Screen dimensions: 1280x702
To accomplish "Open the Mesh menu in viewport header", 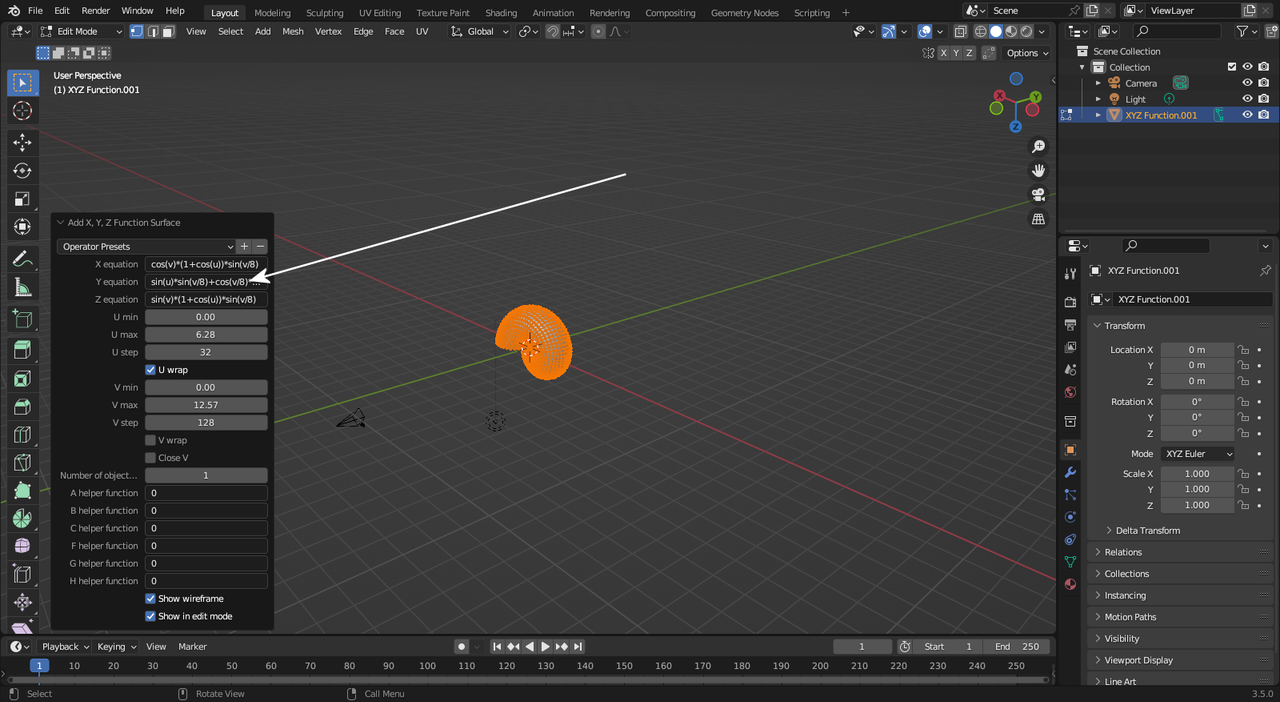I will 293,31.
